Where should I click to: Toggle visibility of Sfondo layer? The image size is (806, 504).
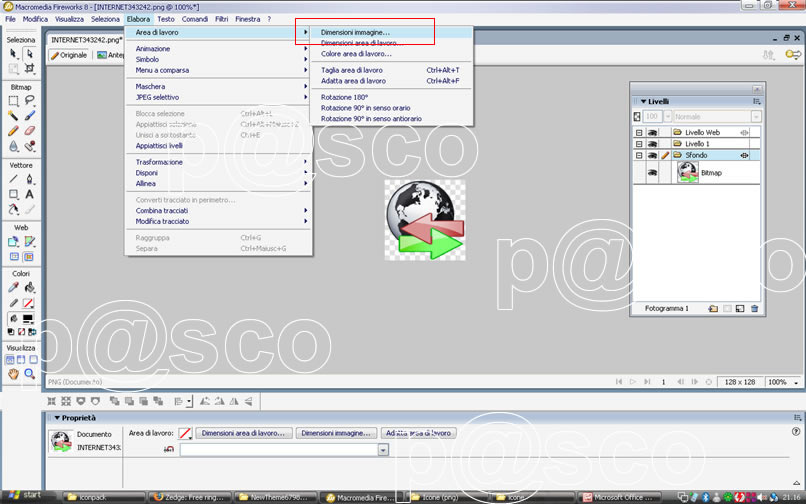click(652, 155)
